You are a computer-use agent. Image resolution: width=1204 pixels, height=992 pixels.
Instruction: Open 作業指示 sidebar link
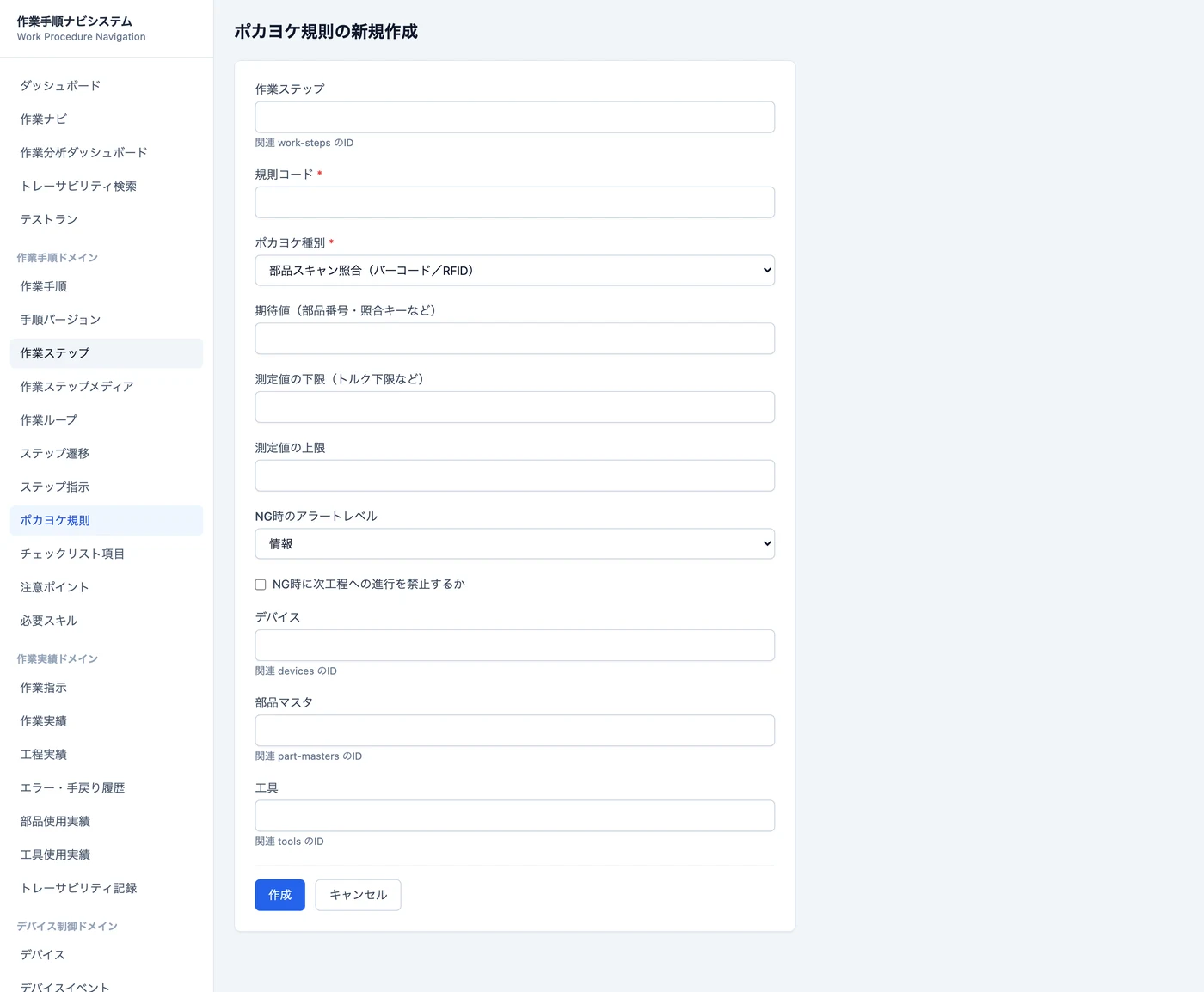(107, 688)
